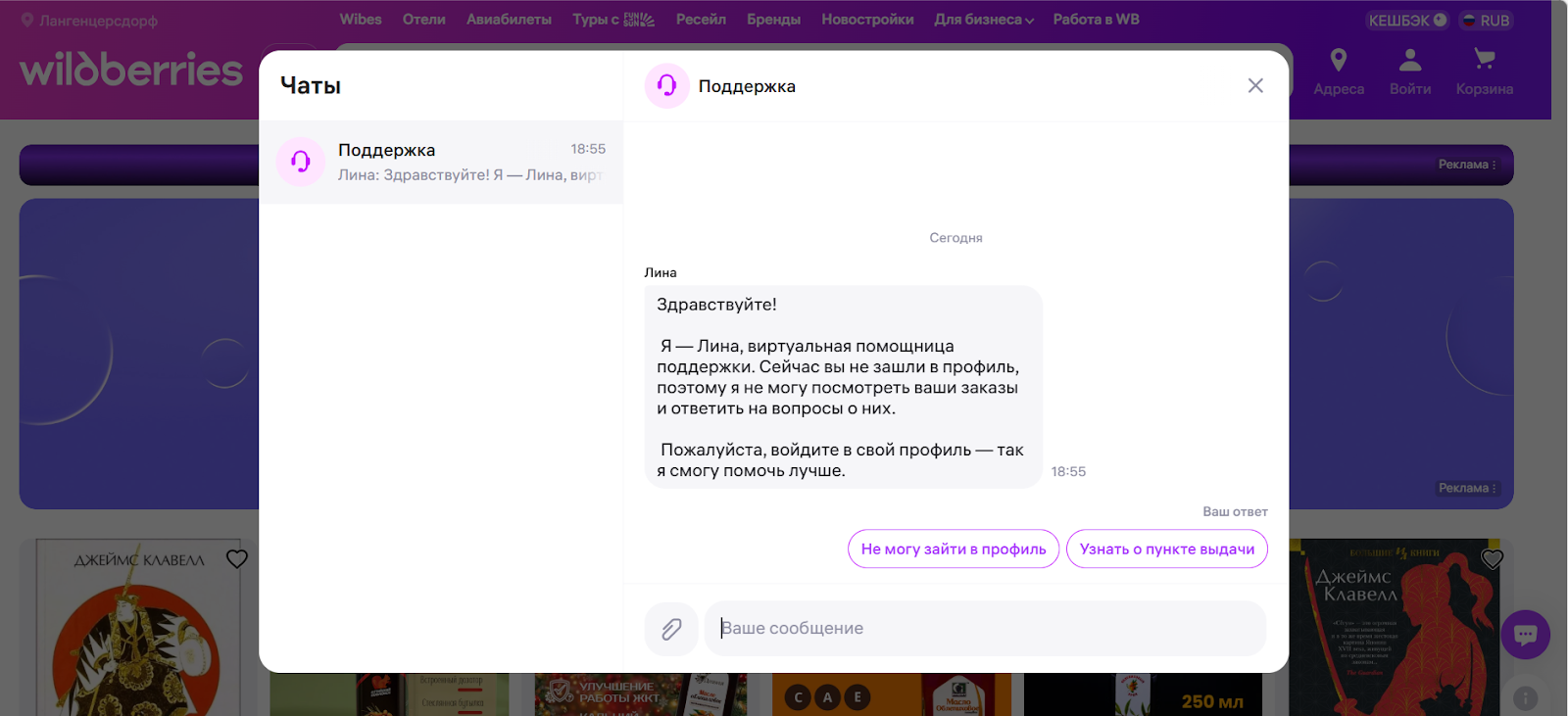Click the paperclip attach file icon

(671, 629)
